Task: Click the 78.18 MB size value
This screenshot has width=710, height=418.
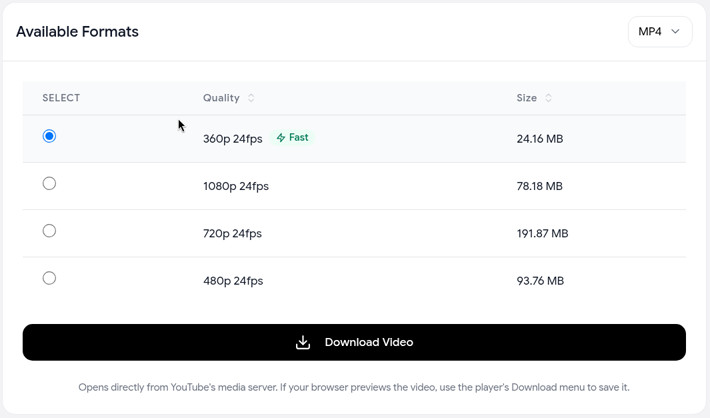Action: click(x=540, y=186)
